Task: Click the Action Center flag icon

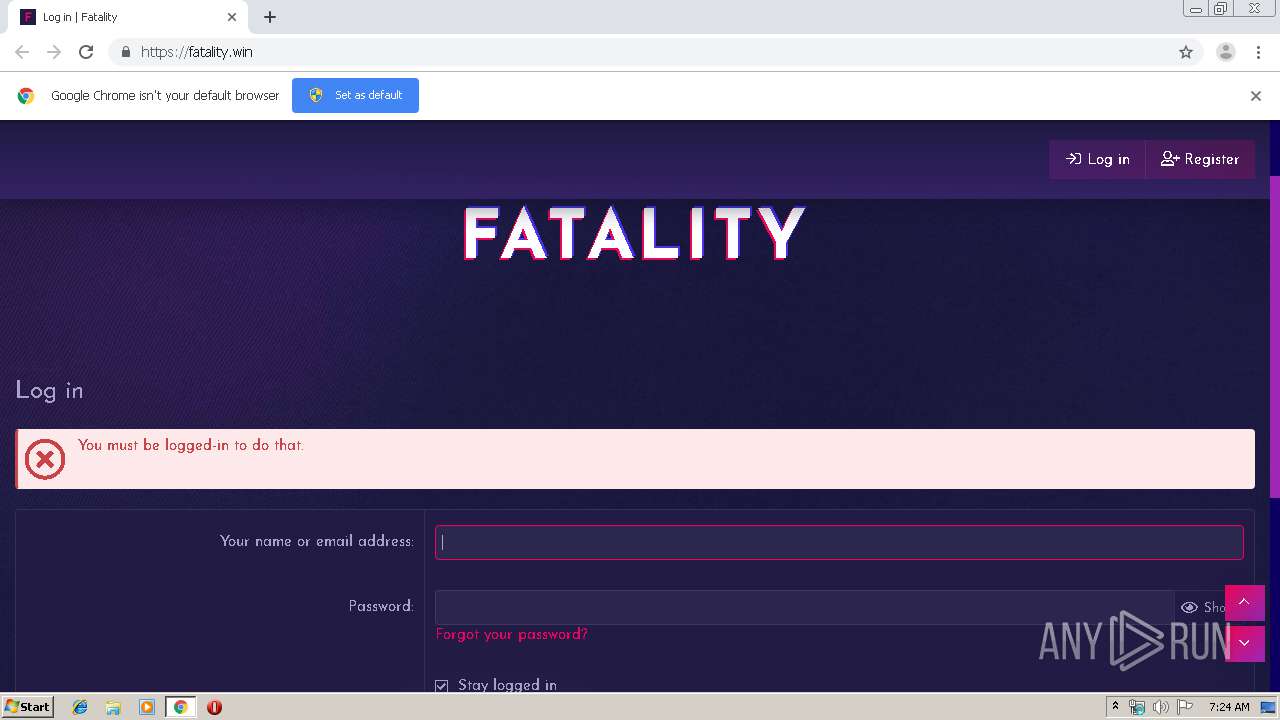Action: 1185,707
